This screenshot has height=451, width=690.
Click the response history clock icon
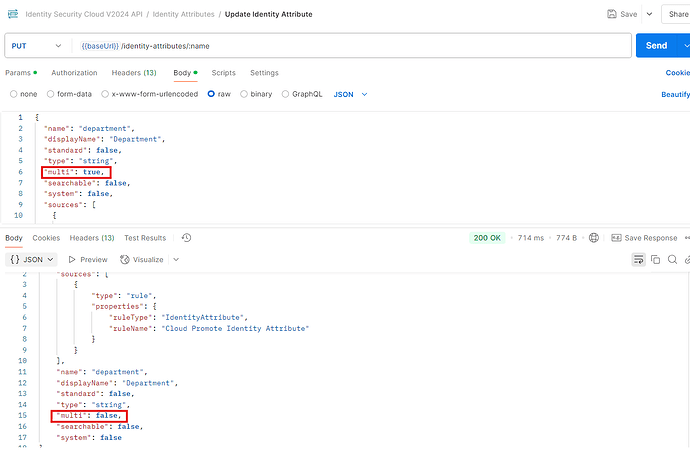coord(186,238)
